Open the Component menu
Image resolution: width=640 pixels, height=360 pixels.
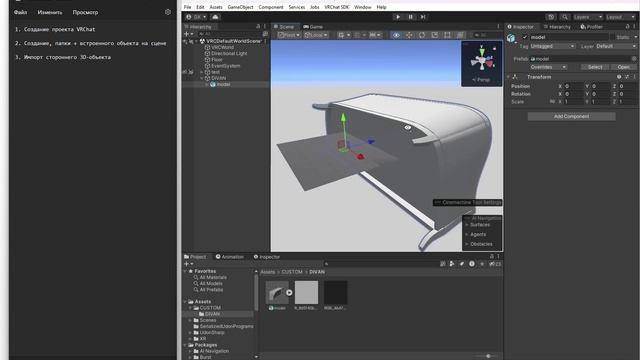pos(271,7)
